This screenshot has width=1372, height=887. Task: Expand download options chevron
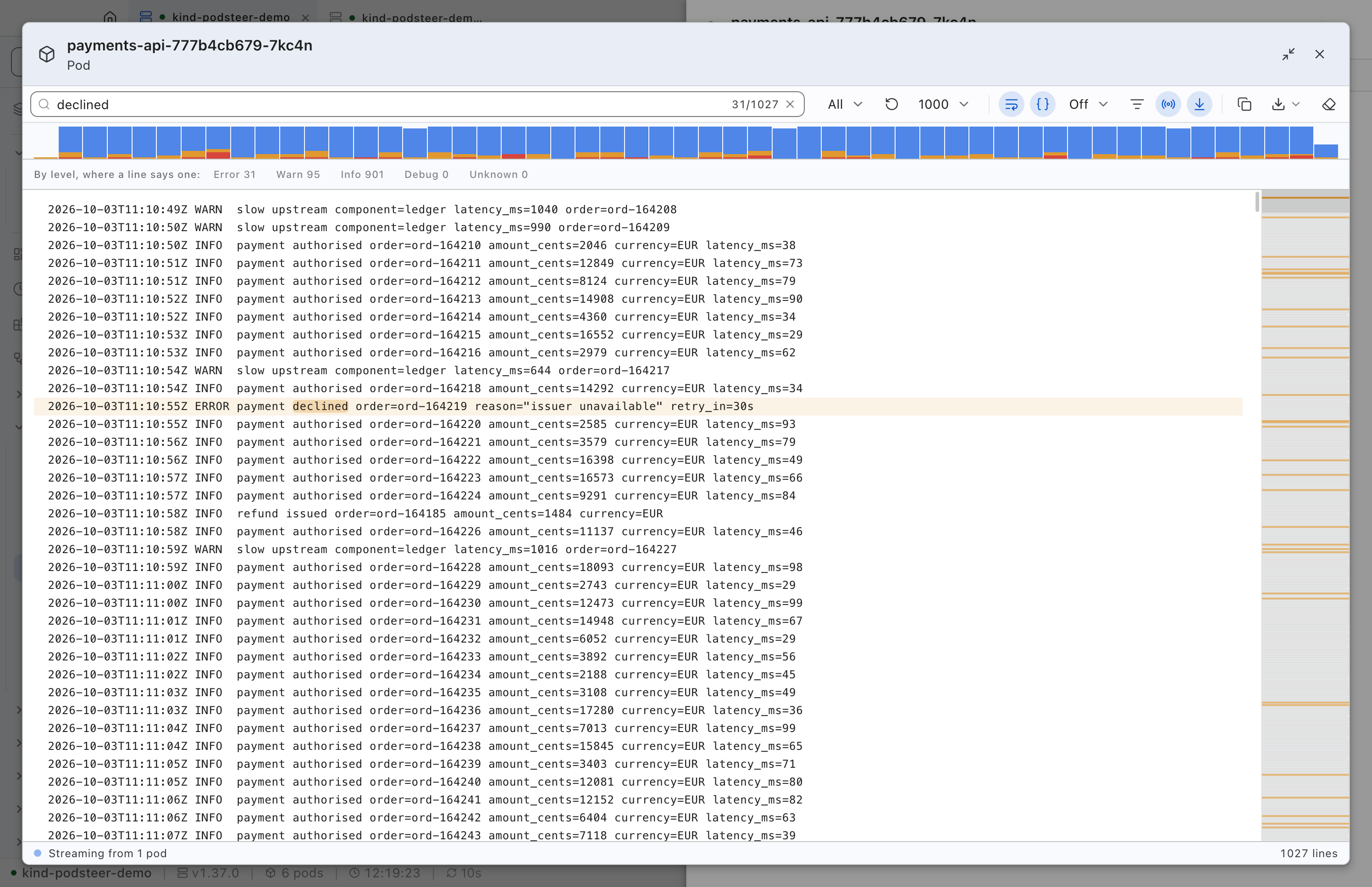1296,104
